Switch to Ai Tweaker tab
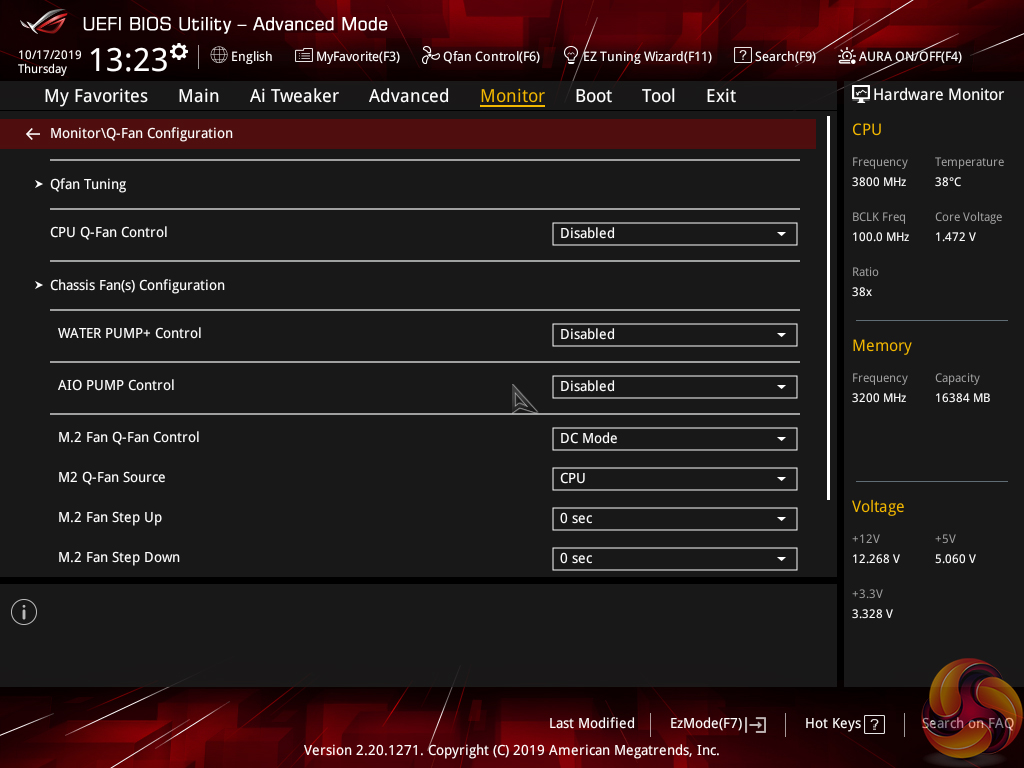Screen dimensions: 1024x768 294,96
